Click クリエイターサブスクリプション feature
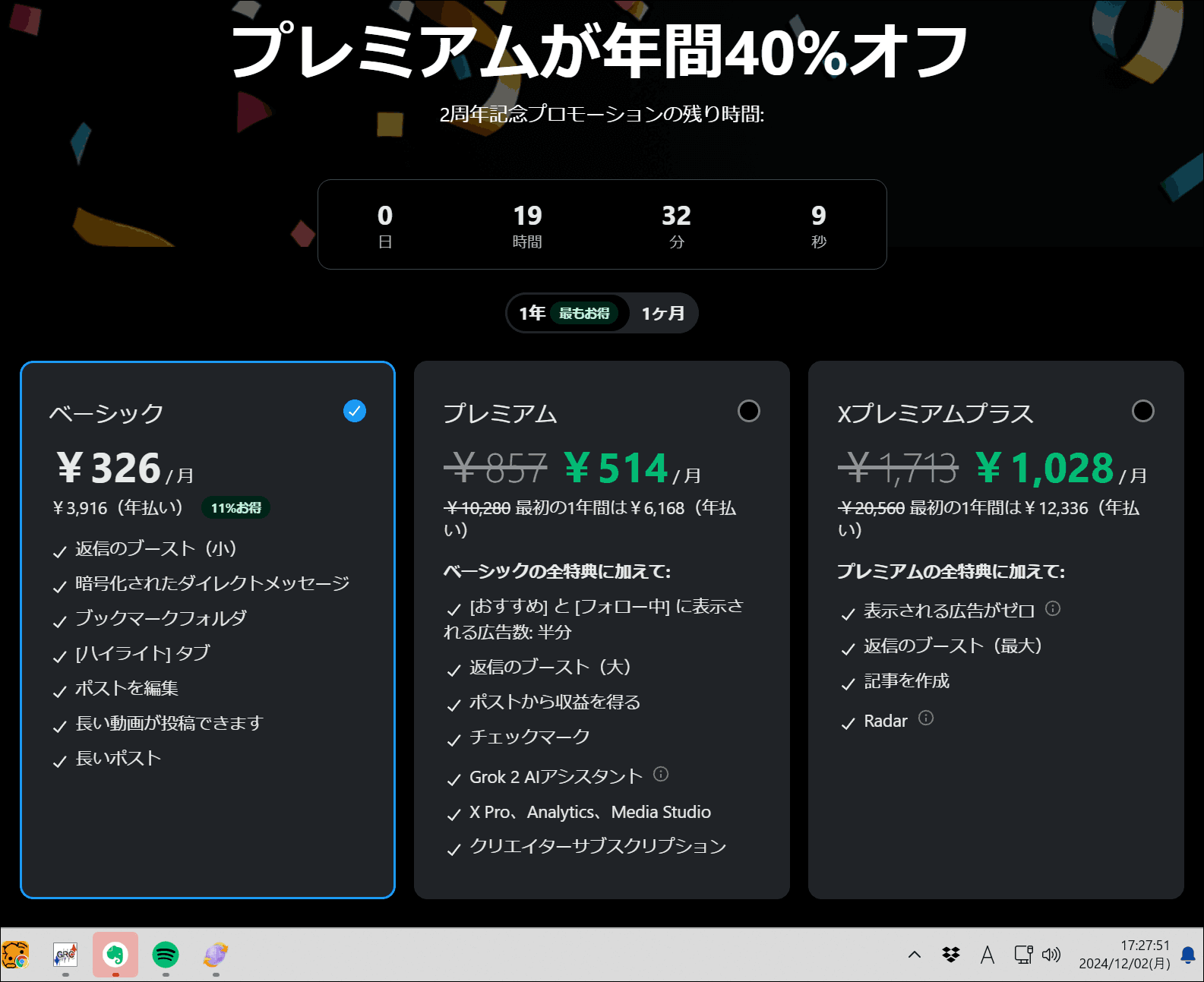The image size is (1204, 982). coord(598,846)
